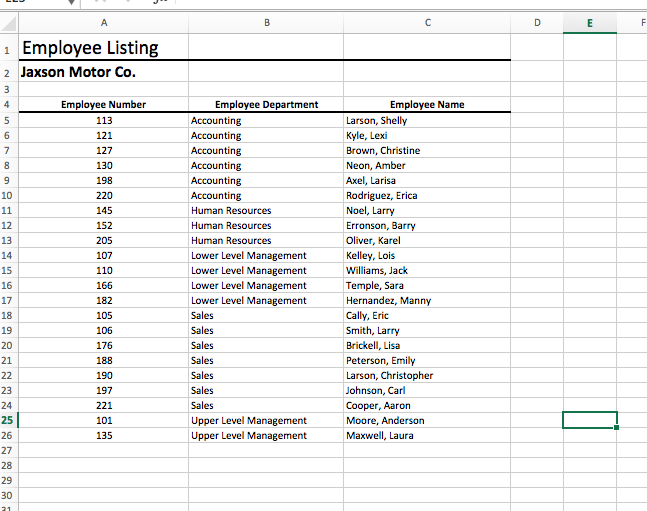Select the name 'Kelley, Lois'
The width and height of the screenshot is (647, 511).
click(370, 256)
